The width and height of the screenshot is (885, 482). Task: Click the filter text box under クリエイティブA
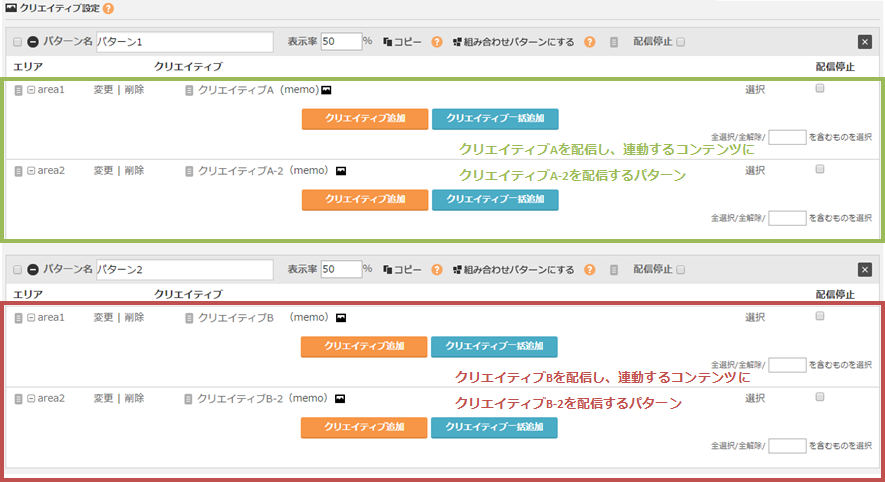[x=787, y=137]
